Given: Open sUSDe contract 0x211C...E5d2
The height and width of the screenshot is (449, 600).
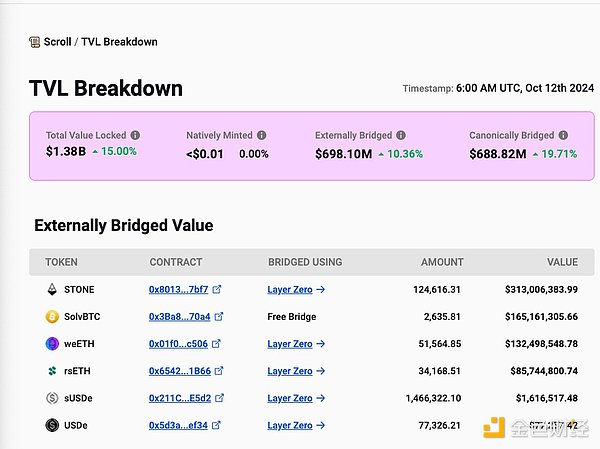Looking at the screenshot, I should click(180, 398).
